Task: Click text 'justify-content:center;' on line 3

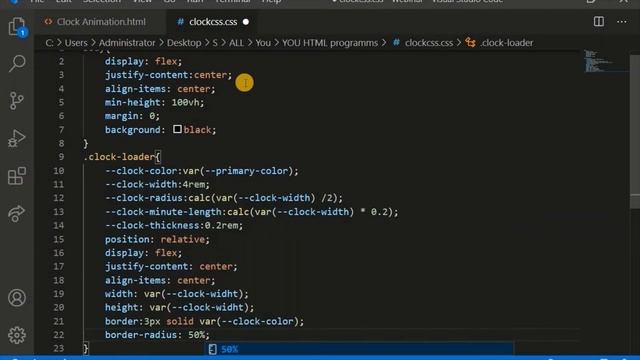Action: point(168,75)
